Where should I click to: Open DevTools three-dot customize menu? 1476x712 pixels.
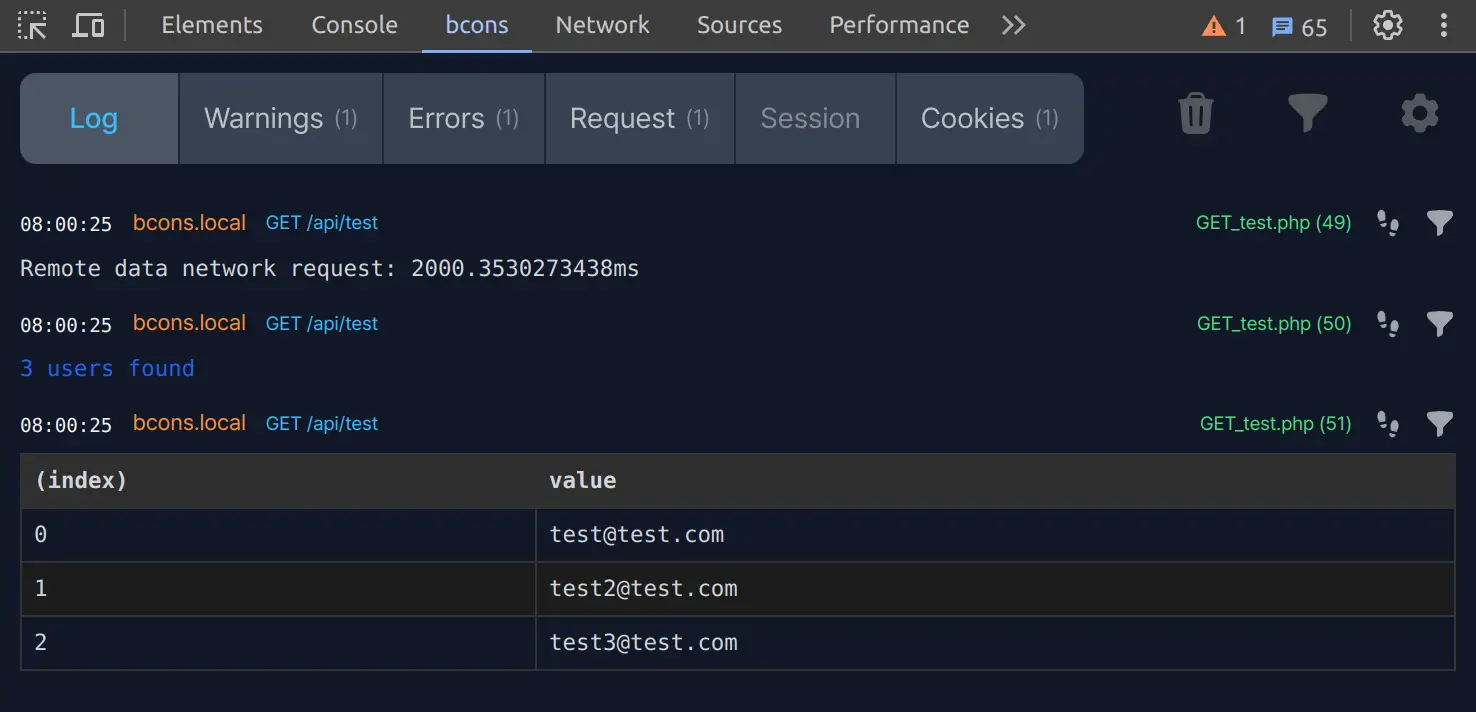point(1443,26)
